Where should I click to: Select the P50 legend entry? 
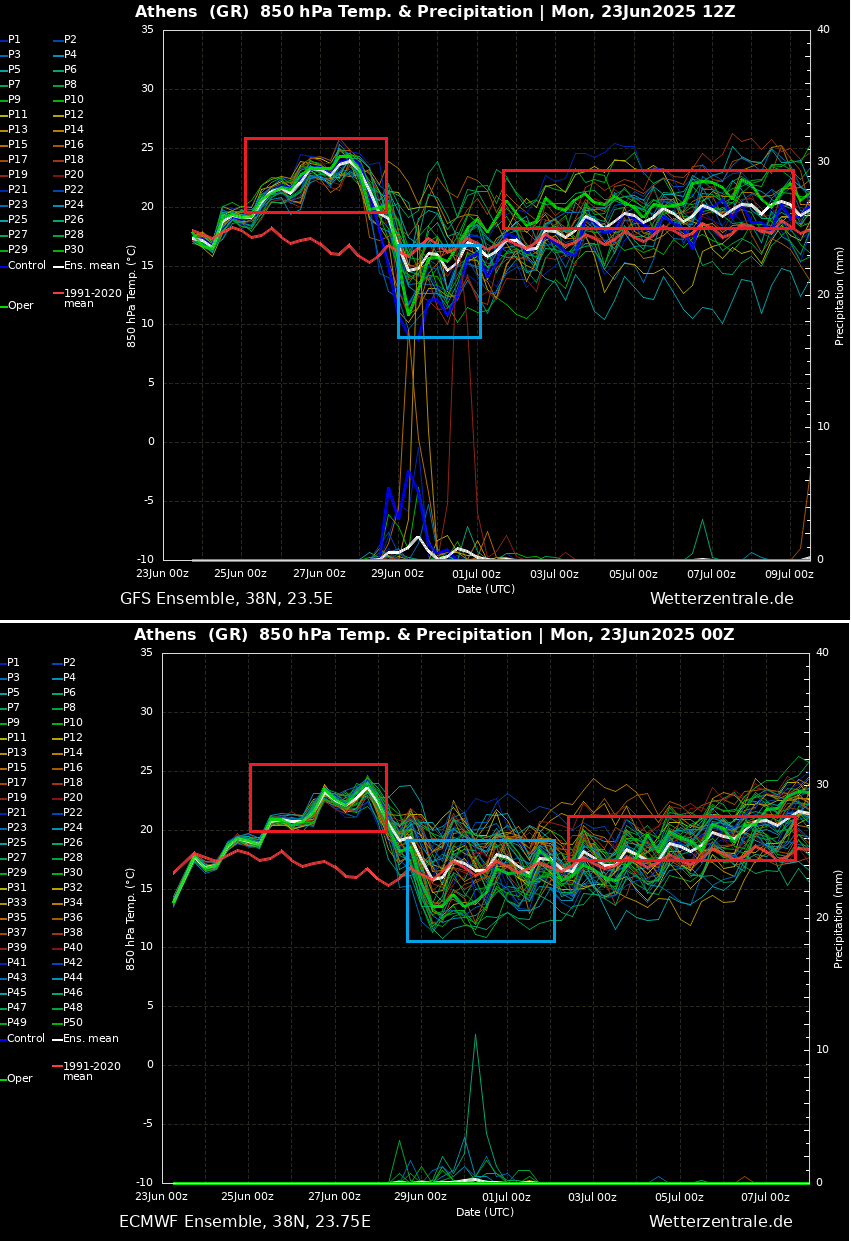73,1023
